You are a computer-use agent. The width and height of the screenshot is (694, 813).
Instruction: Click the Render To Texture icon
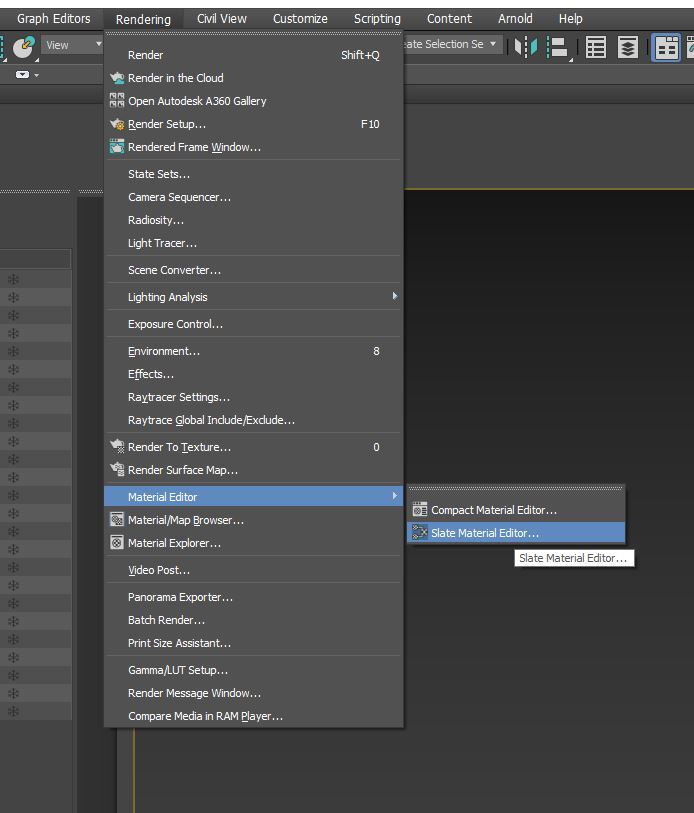(x=117, y=447)
